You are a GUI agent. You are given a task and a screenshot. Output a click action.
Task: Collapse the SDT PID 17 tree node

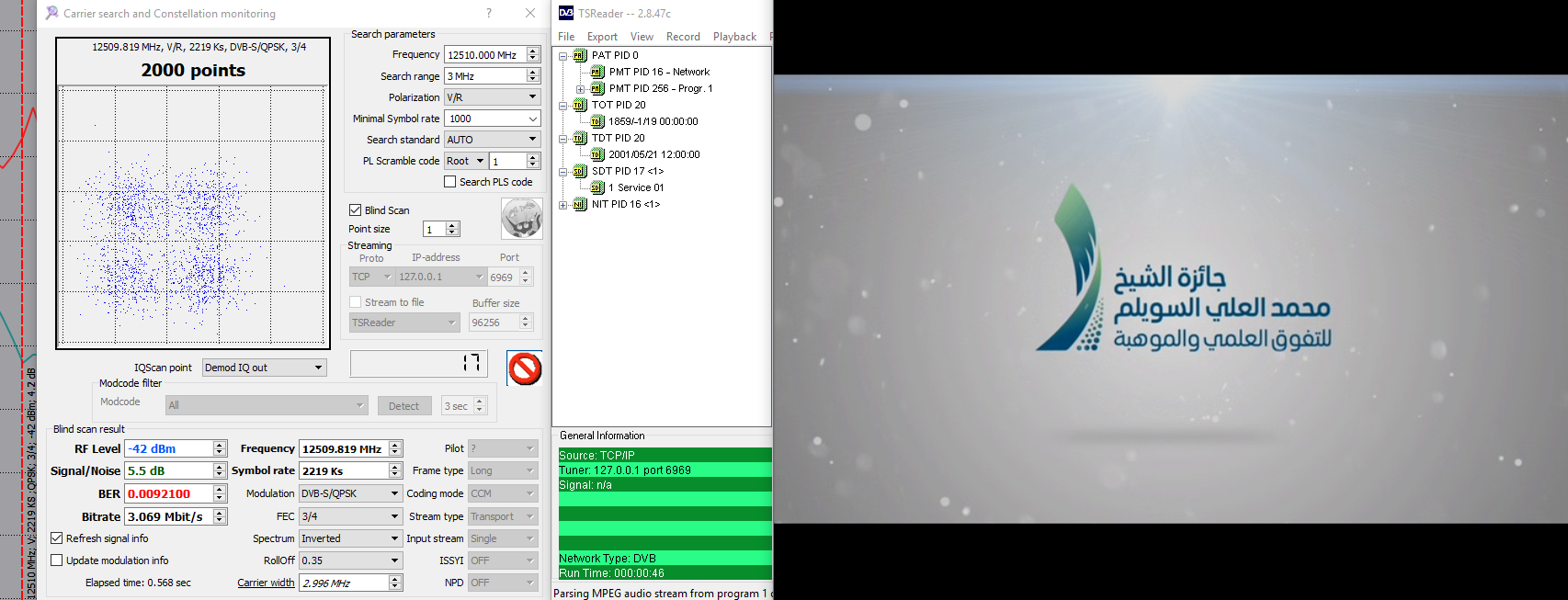[x=562, y=172]
